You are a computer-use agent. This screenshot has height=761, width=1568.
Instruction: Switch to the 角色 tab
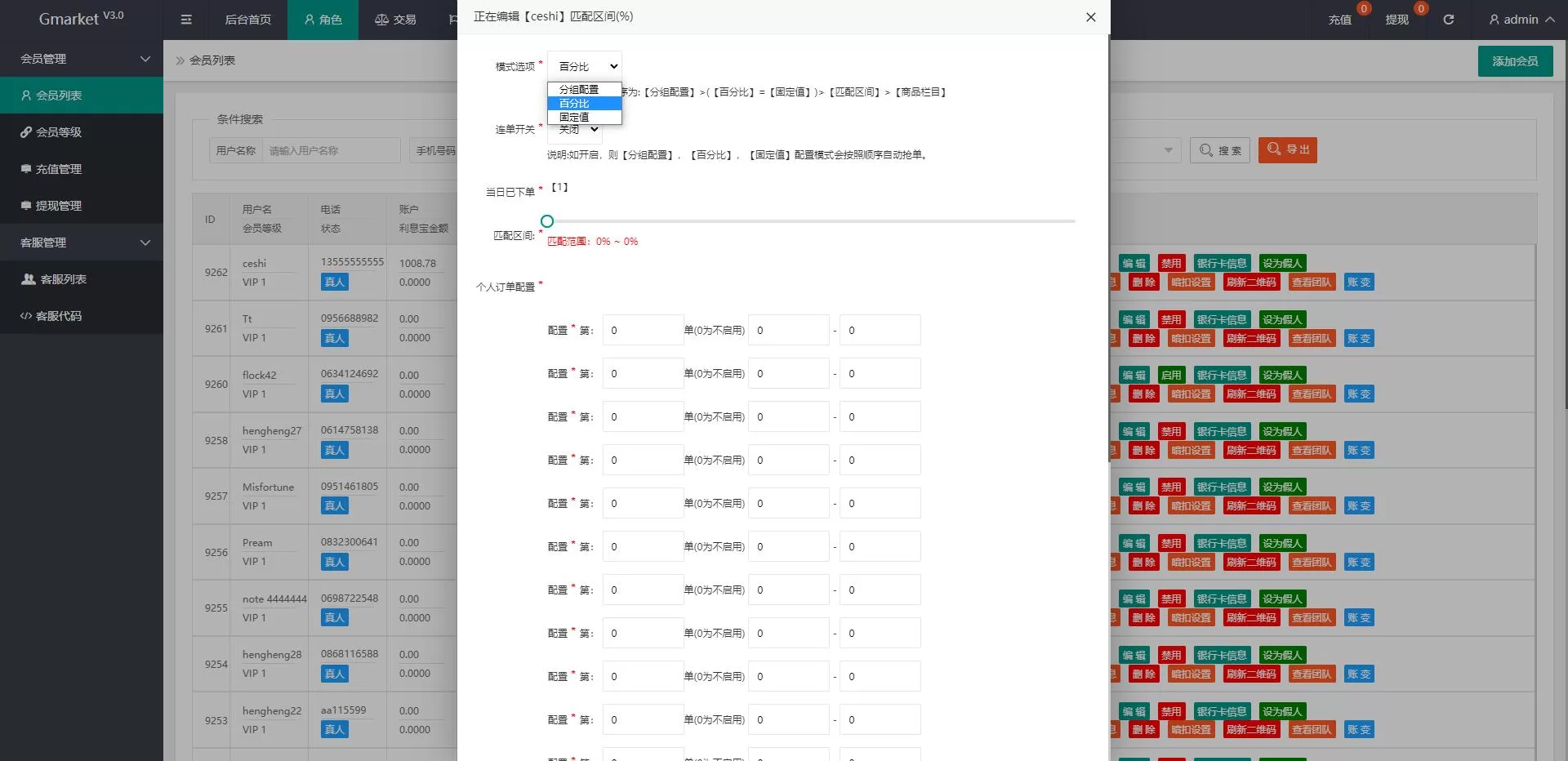point(323,20)
